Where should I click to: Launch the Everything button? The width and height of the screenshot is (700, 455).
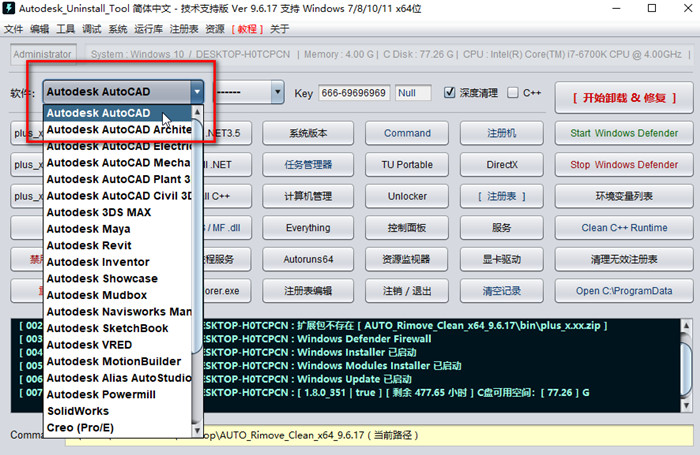tap(308, 228)
